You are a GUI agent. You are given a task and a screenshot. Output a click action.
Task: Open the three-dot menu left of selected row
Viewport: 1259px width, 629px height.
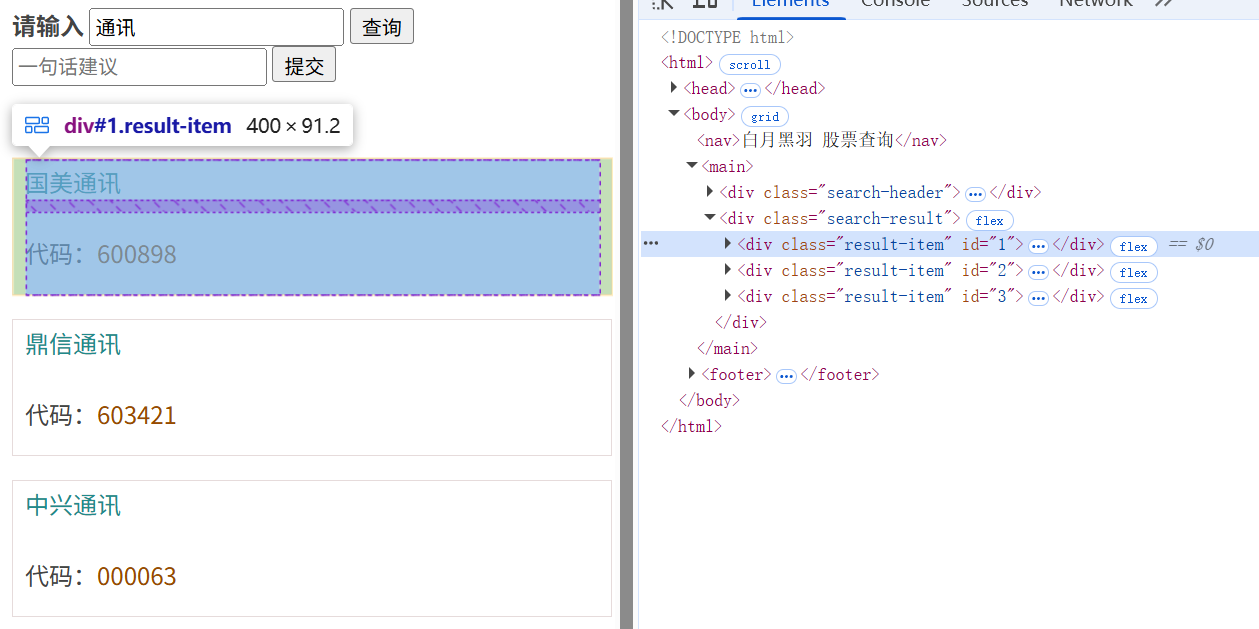coord(651,243)
